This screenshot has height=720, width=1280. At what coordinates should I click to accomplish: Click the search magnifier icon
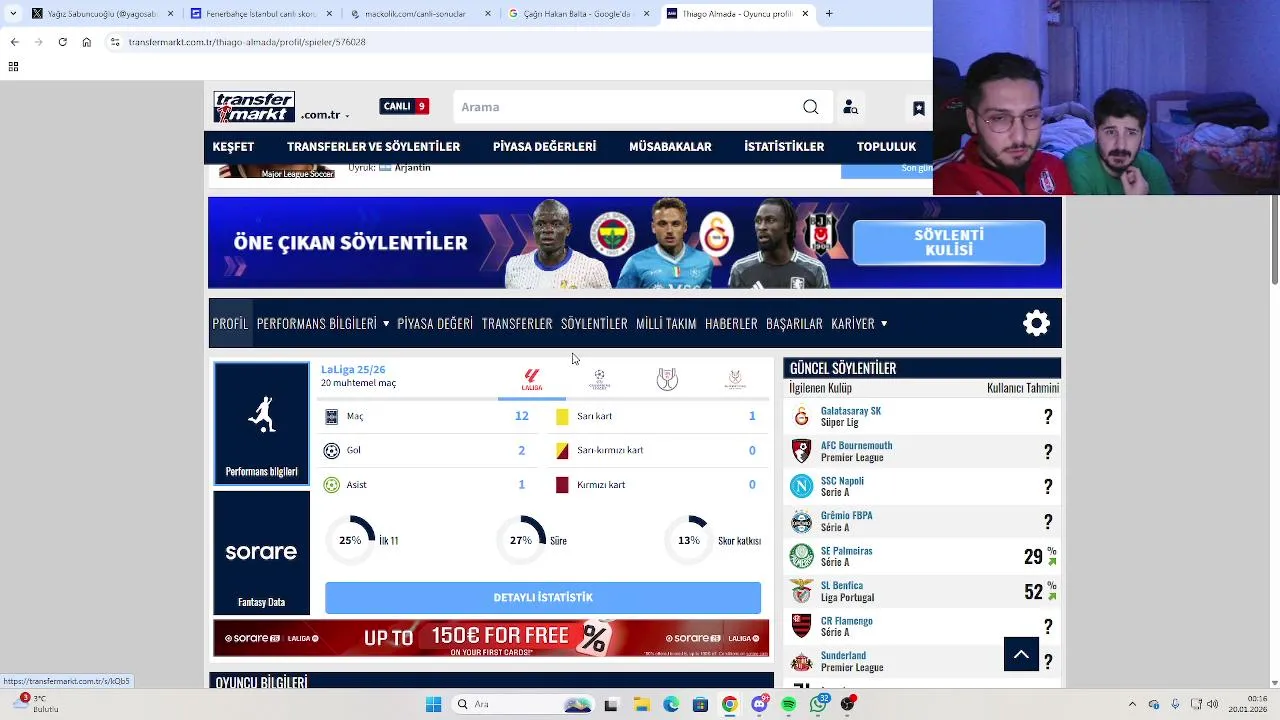(x=811, y=107)
